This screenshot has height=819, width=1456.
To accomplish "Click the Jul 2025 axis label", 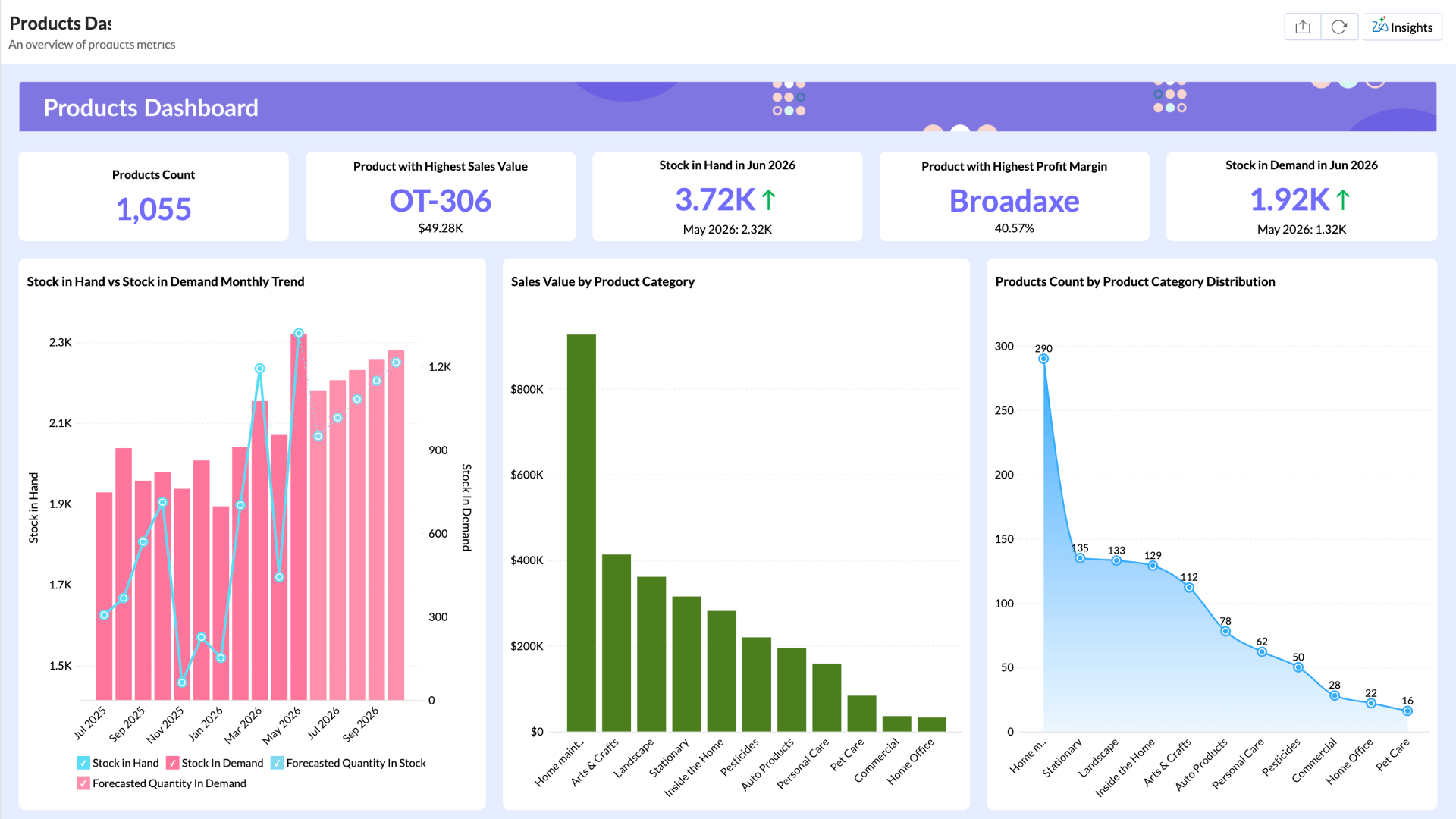I will coord(90,723).
